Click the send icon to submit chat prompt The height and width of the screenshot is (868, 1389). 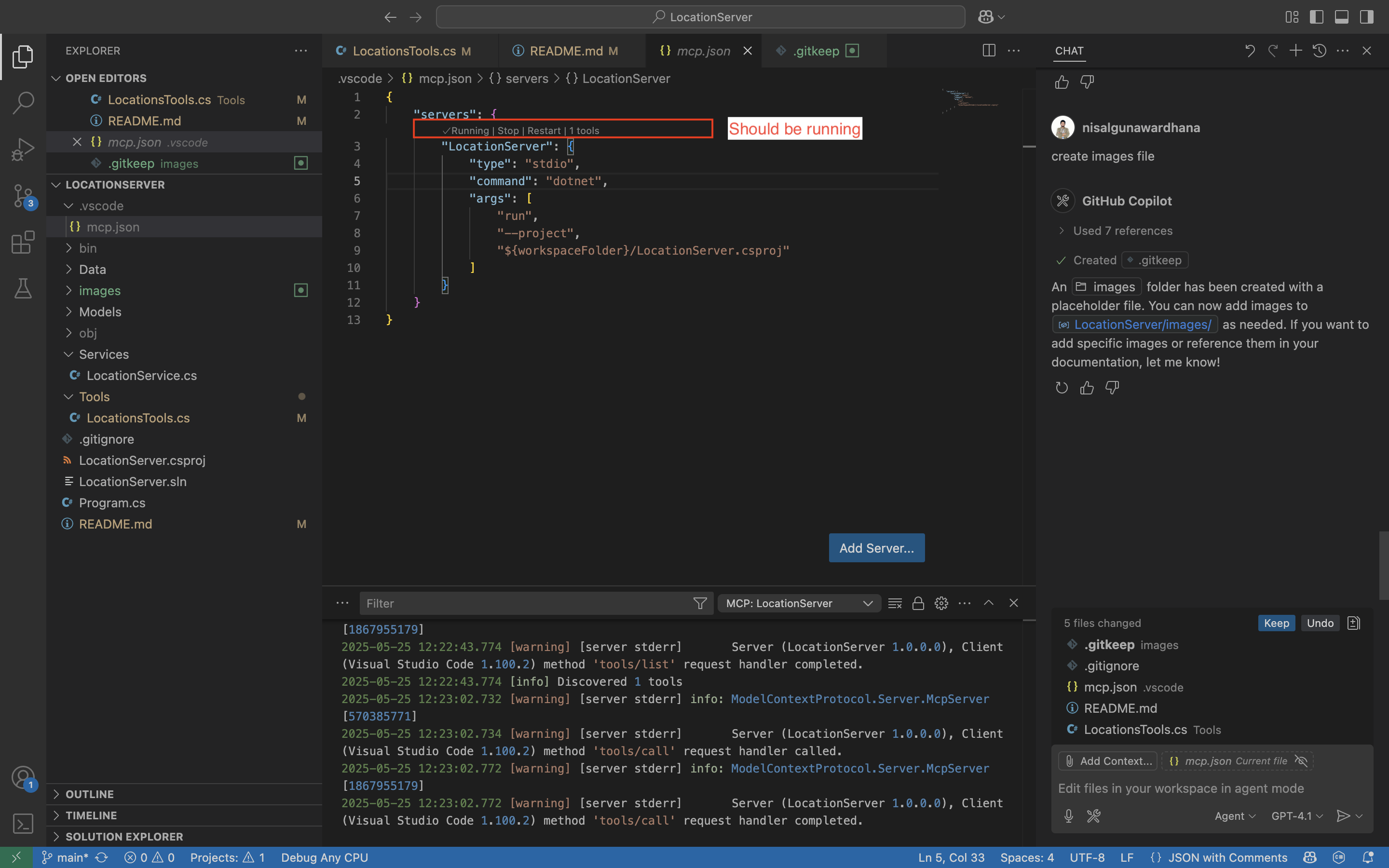pyautogui.click(x=1343, y=815)
